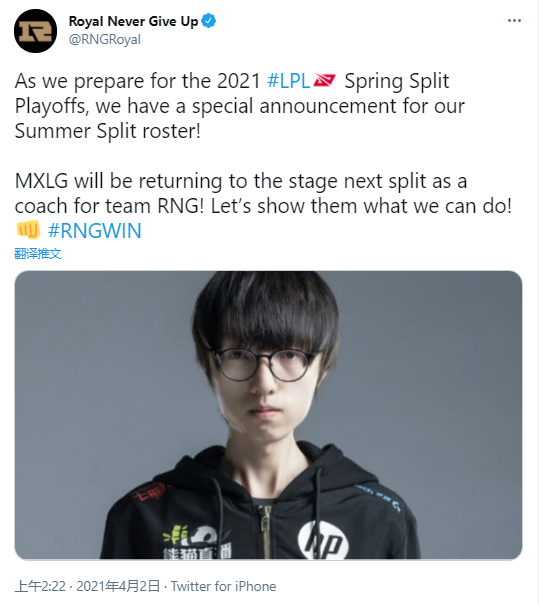Open the @RNGRoyal handle link
539x605 pixels.
point(105,39)
